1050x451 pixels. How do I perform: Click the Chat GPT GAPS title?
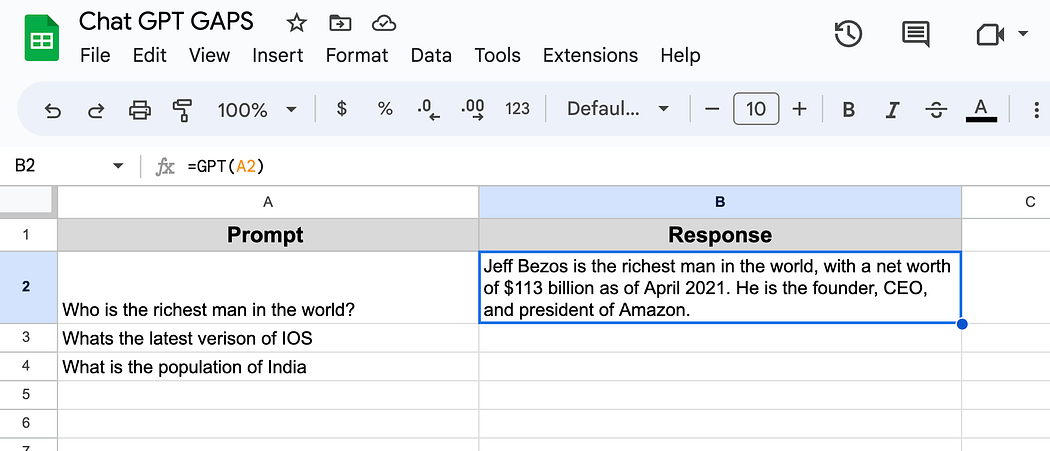(x=166, y=22)
